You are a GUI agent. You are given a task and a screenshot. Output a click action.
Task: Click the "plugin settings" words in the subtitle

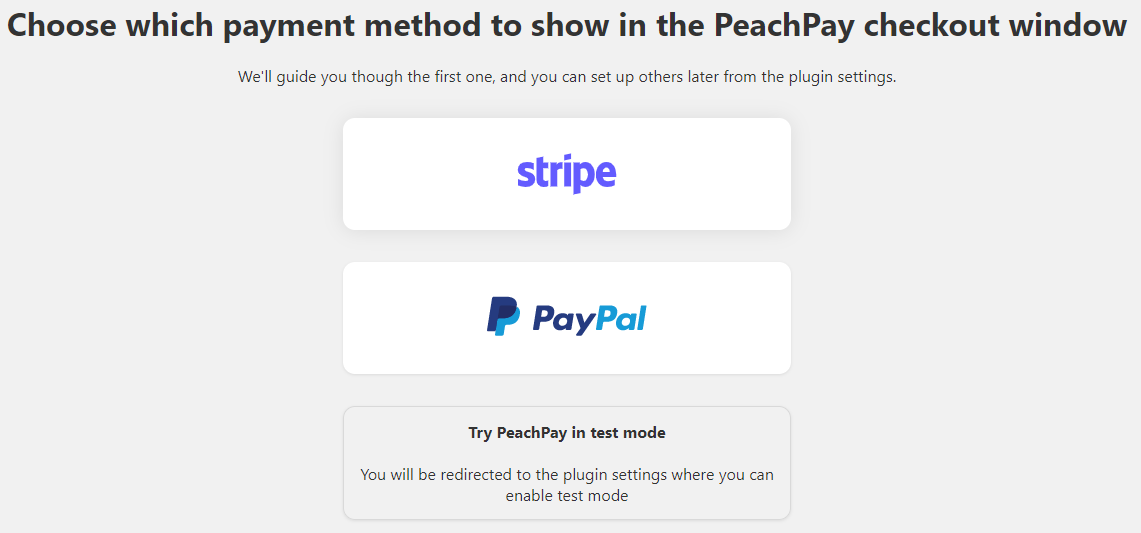[841, 77]
